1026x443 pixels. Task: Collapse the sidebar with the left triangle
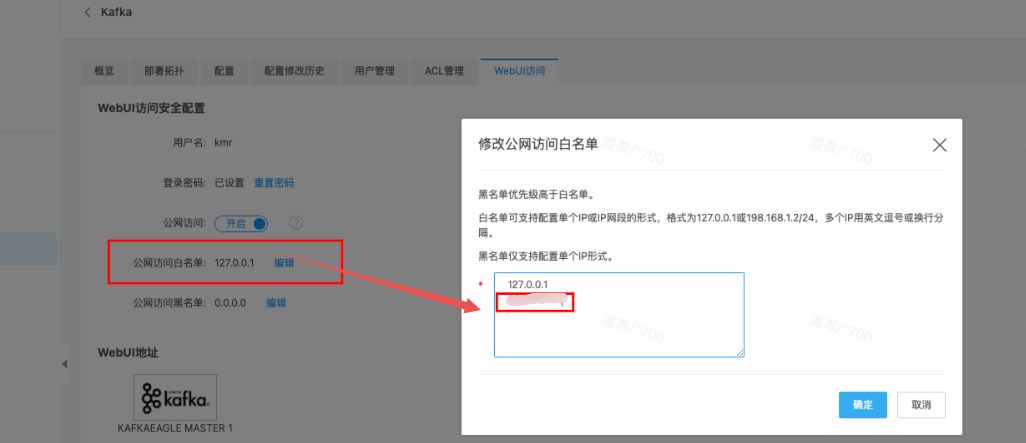(64, 364)
